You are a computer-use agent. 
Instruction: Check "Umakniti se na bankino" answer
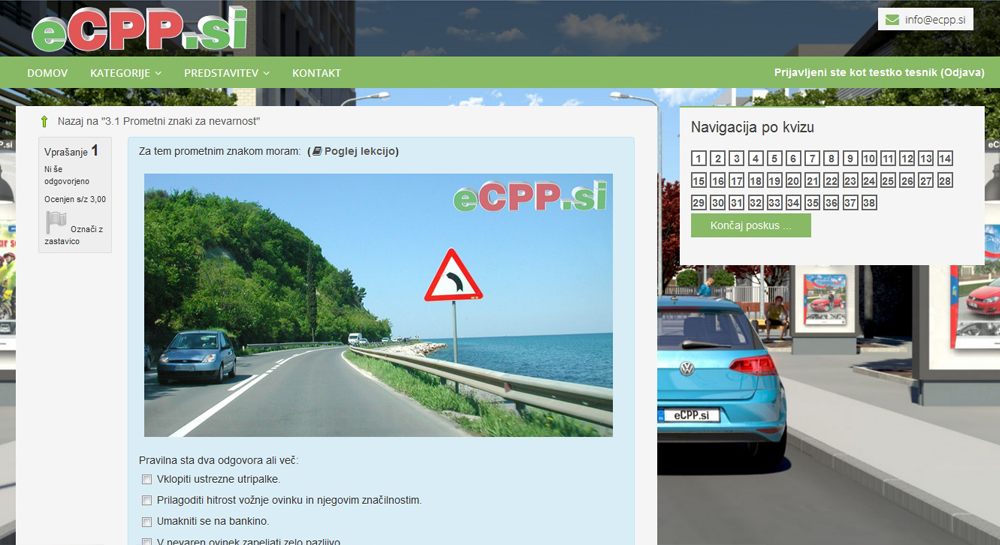(147, 521)
